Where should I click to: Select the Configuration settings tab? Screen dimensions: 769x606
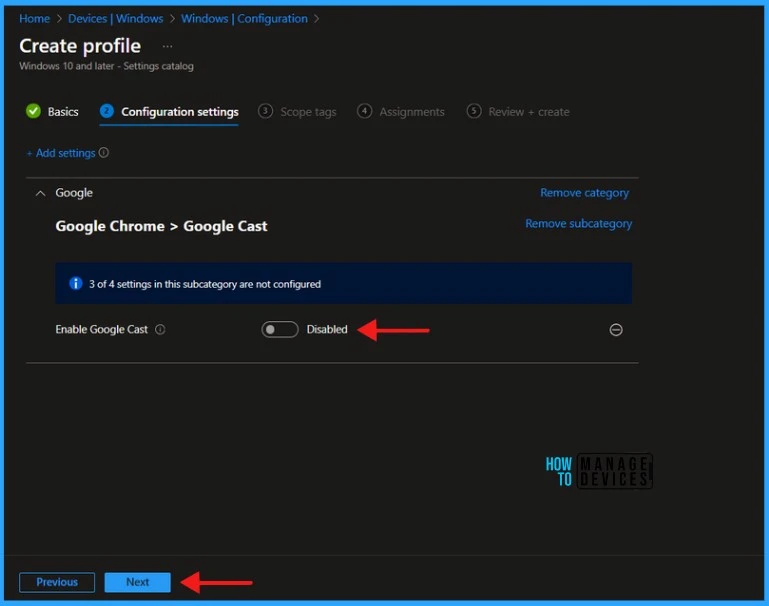tap(169, 112)
